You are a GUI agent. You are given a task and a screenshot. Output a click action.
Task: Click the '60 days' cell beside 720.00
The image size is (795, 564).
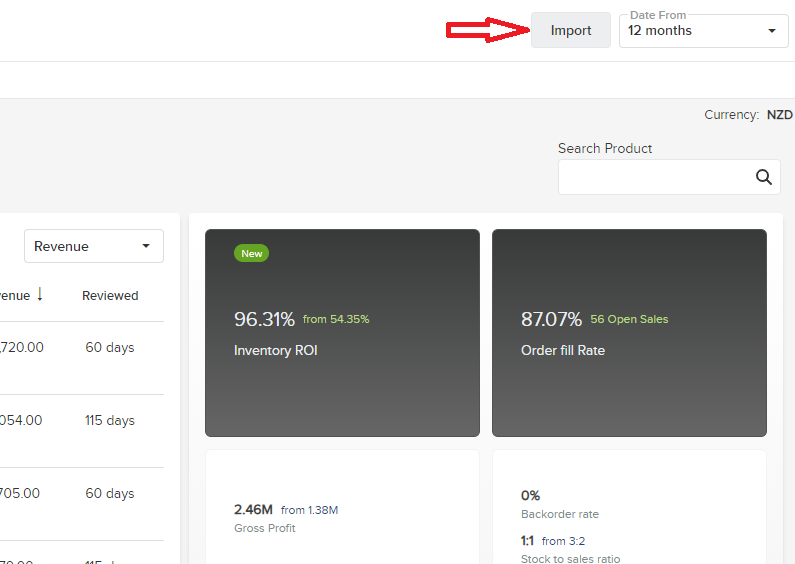pyautogui.click(x=110, y=347)
